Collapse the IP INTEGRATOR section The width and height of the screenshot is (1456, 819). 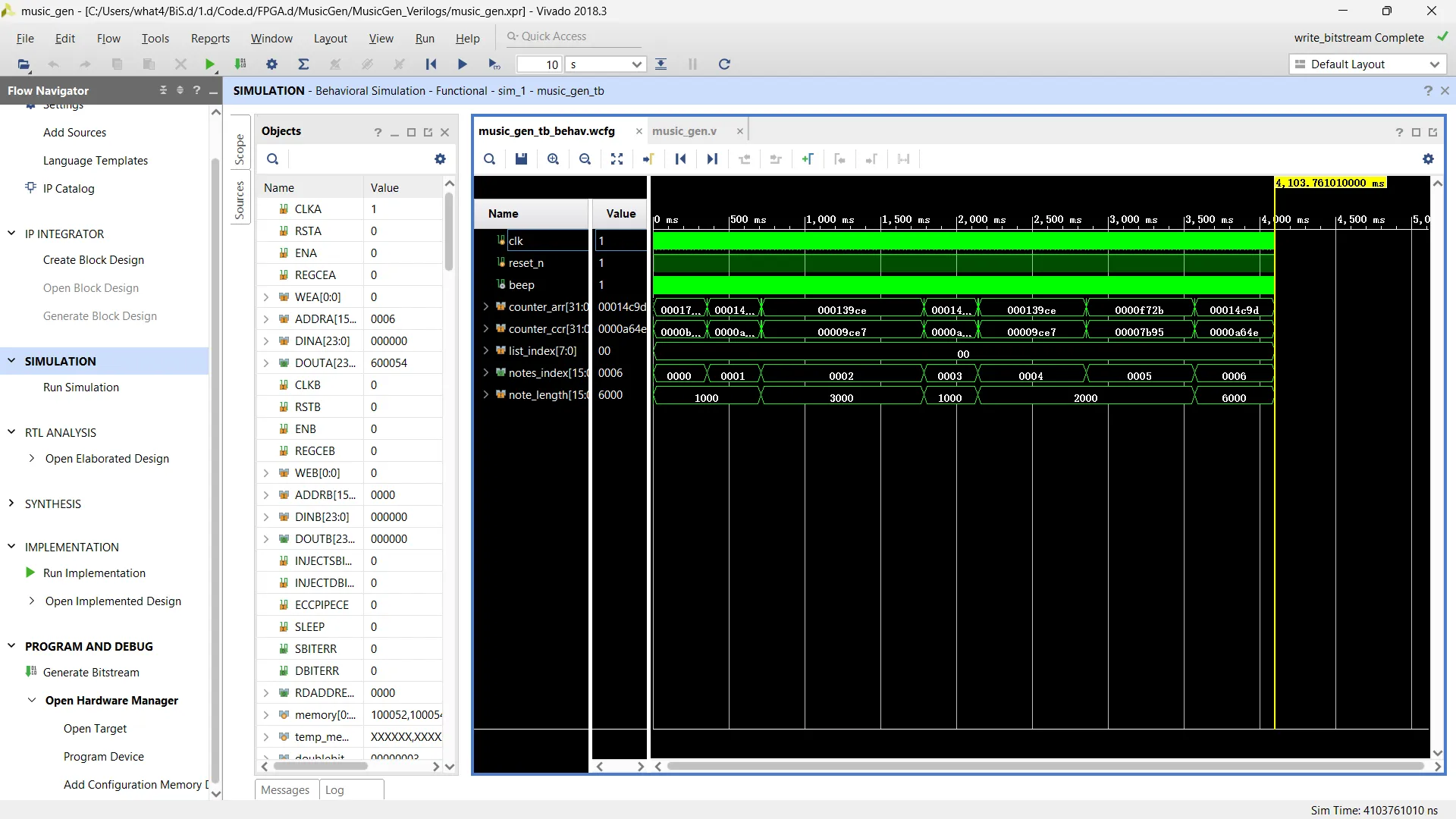click(x=11, y=234)
